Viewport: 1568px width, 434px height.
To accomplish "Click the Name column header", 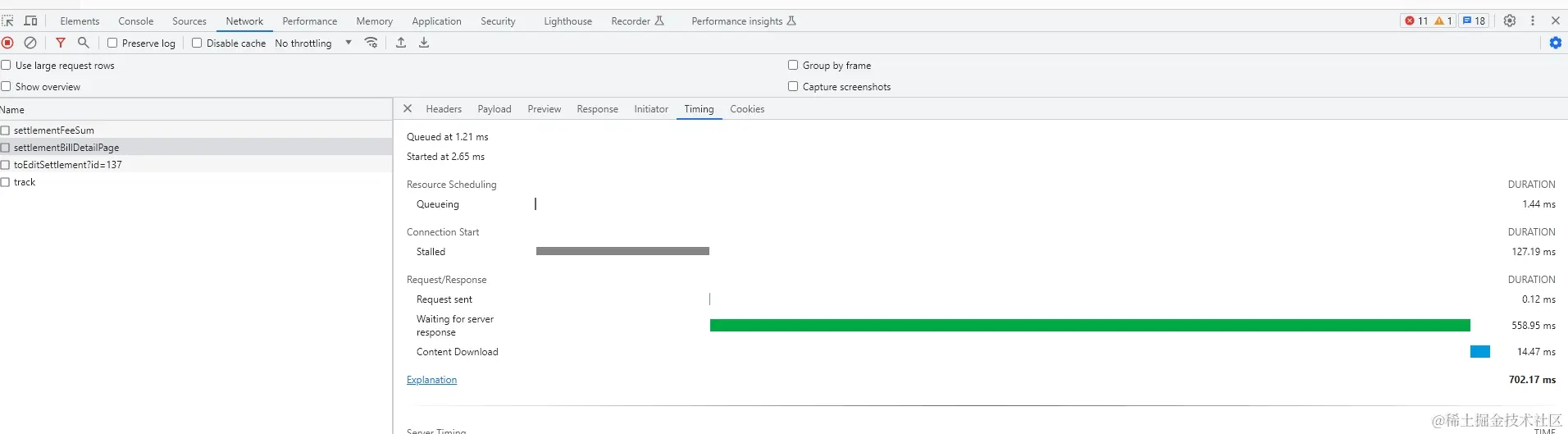I will (196, 109).
